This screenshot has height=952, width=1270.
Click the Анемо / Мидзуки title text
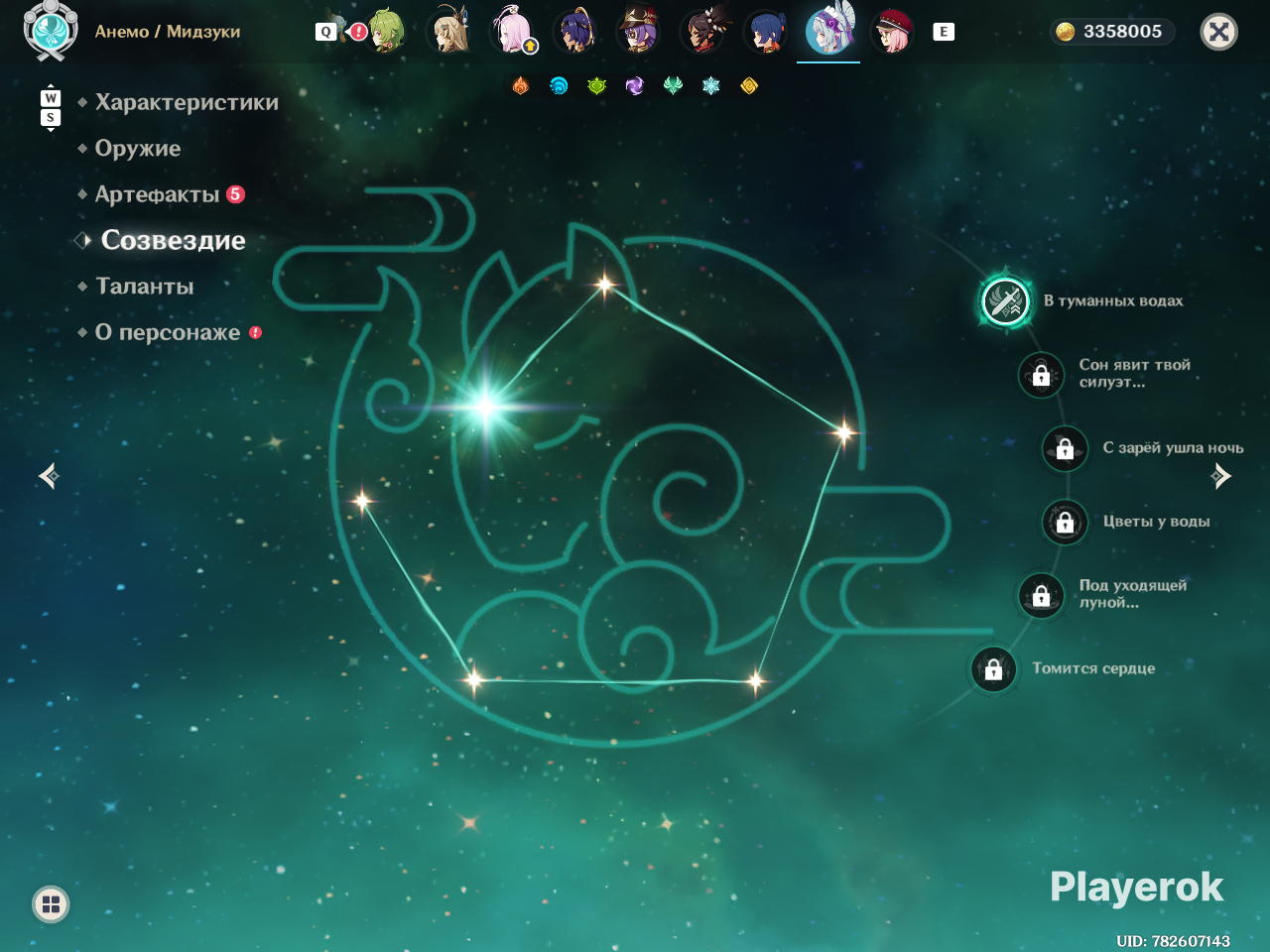point(168,32)
